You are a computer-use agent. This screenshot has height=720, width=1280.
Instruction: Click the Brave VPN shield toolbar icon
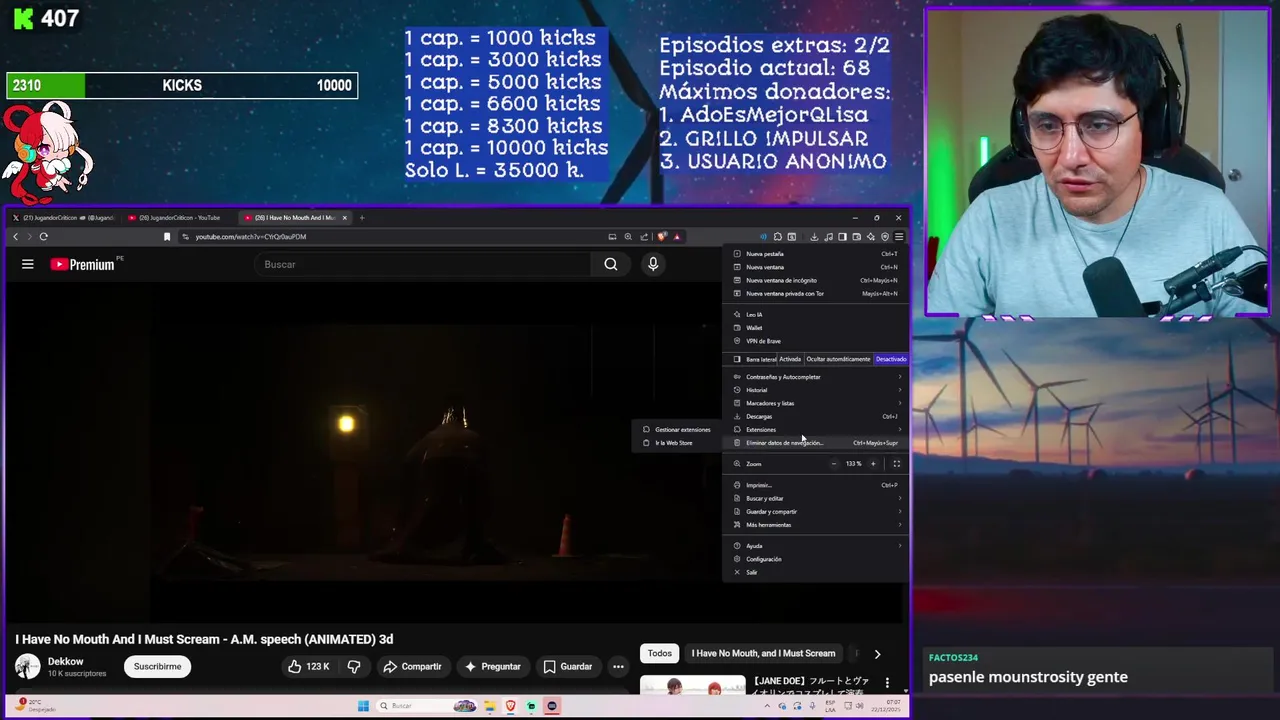(x=885, y=237)
